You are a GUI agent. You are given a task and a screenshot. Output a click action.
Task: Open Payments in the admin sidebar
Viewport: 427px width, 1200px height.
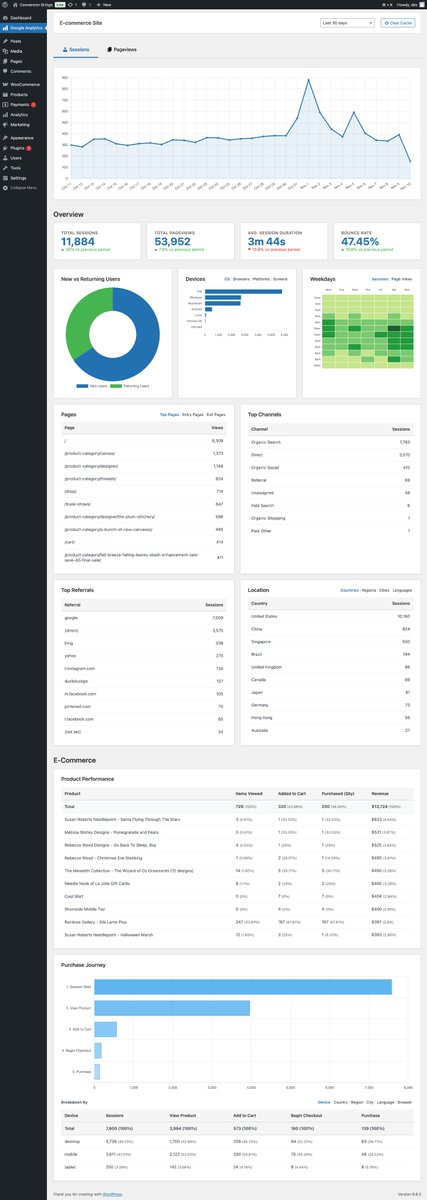pyautogui.click(x=23, y=104)
